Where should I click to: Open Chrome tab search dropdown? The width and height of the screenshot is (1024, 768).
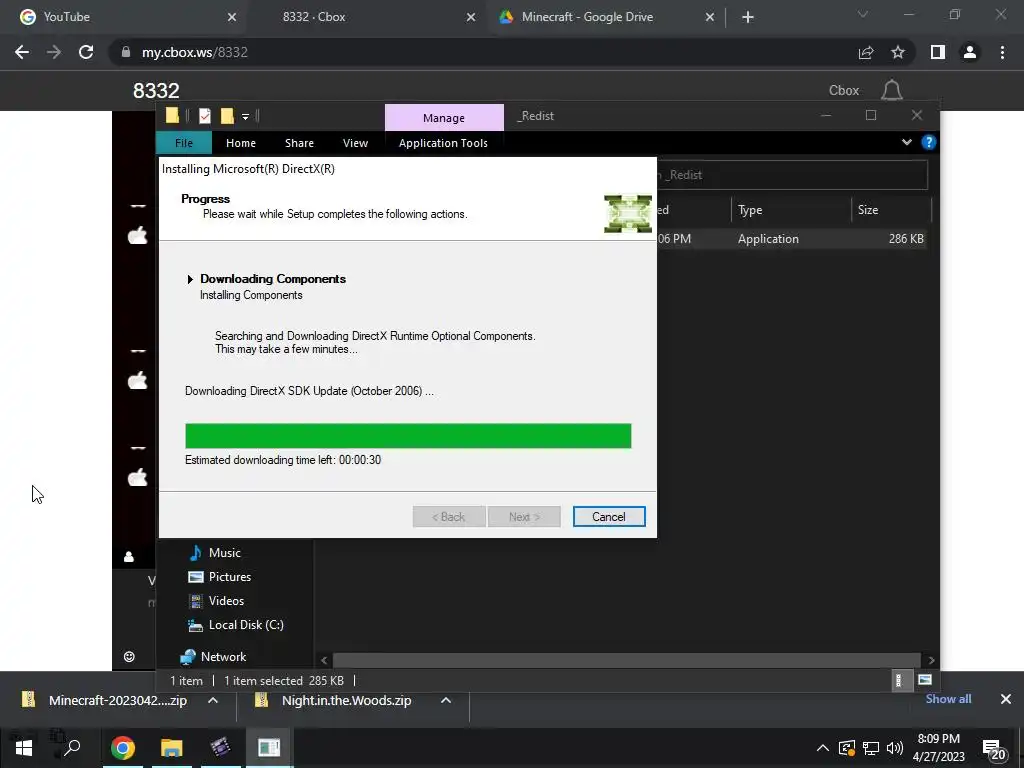tap(863, 14)
